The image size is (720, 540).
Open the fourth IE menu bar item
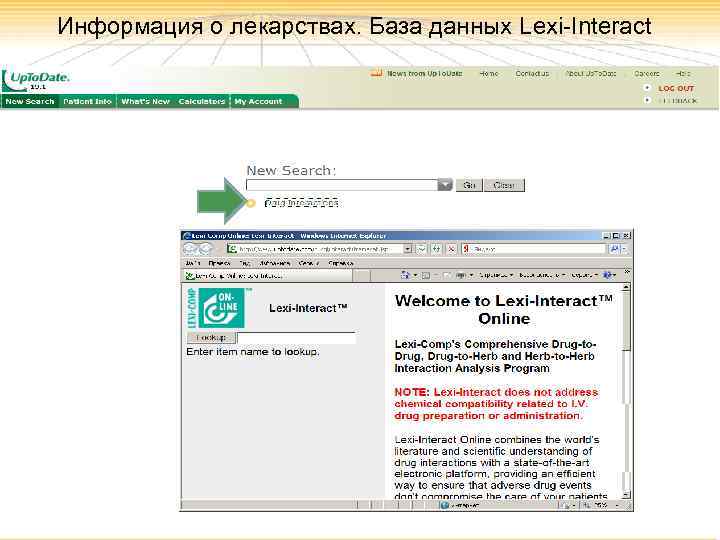(x=275, y=263)
